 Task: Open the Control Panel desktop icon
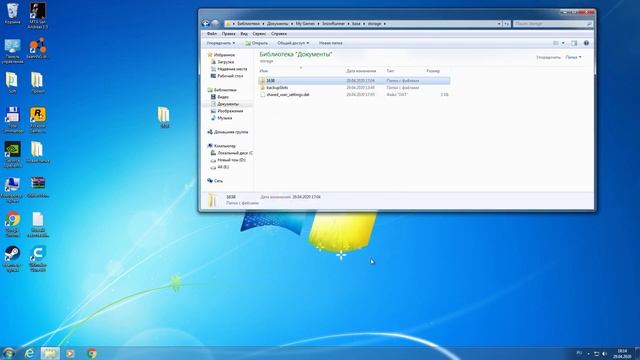click(12, 51)
